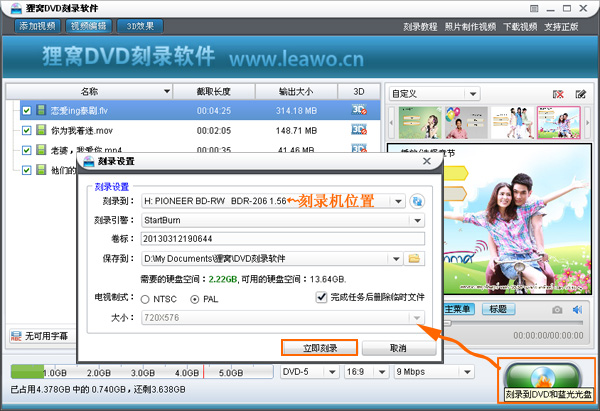Screen dimensions: 600x411
Task: Select the balloons menu template thumbnail
Action: point(466,122)
